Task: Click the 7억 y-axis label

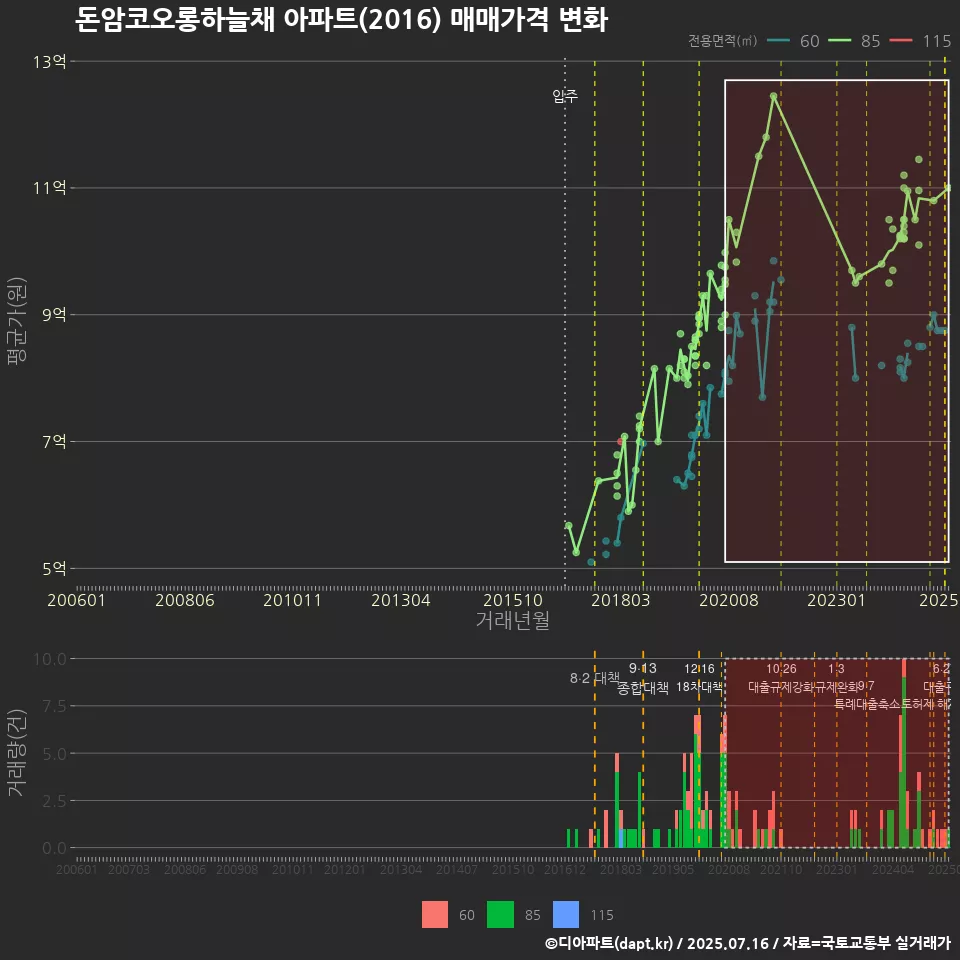Action: point(54,441)
